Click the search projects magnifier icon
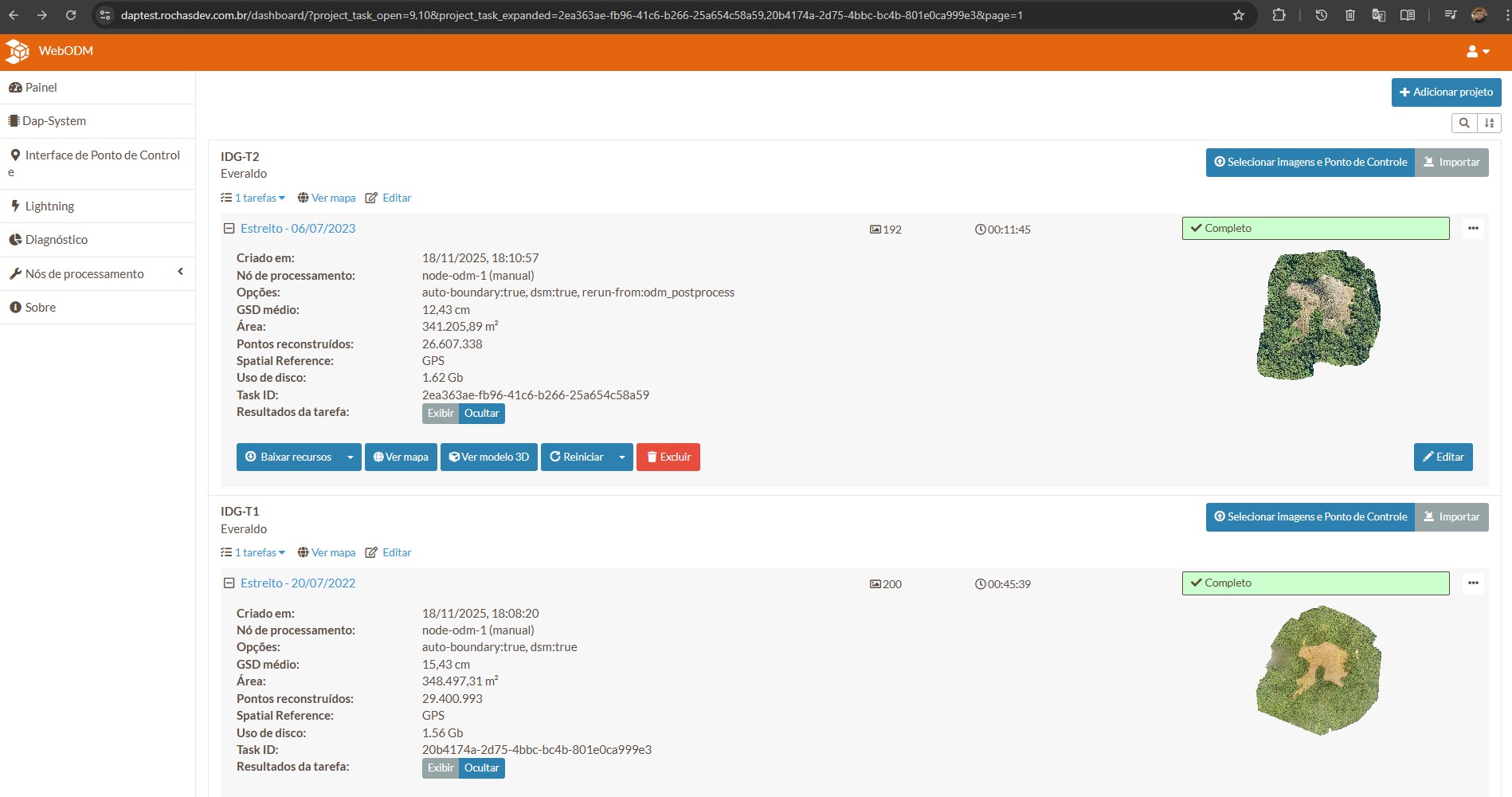 [x=1464, y=123]
